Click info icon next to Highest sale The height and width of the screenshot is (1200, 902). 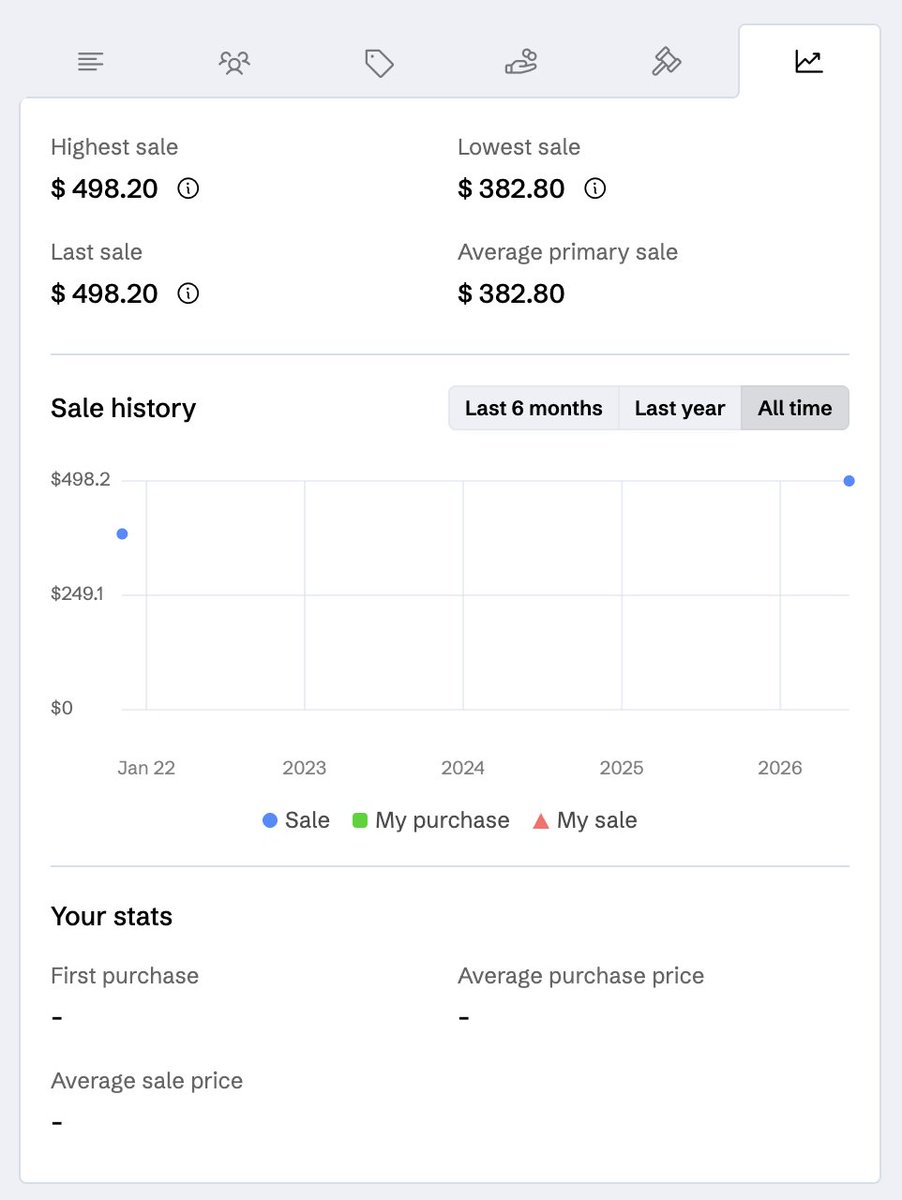pyautogui.click(x=188, y=188)
